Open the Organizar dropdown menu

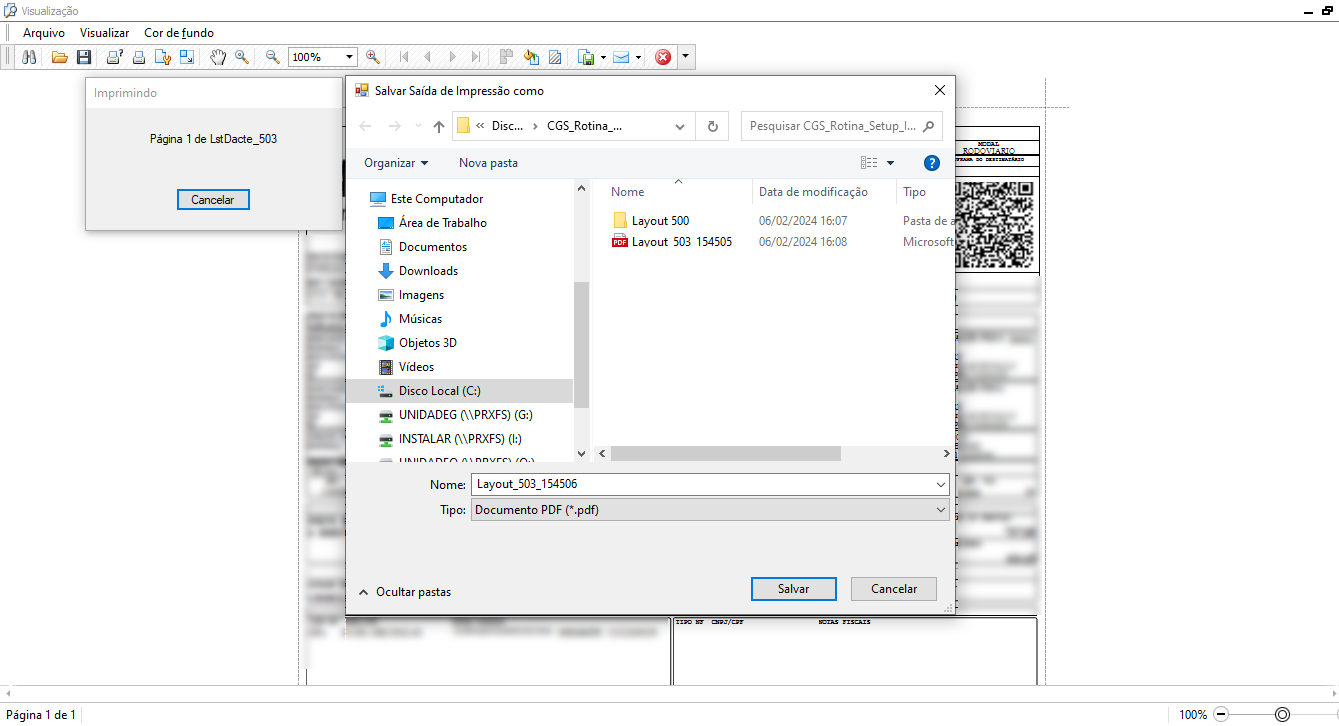tap(396, 163)
